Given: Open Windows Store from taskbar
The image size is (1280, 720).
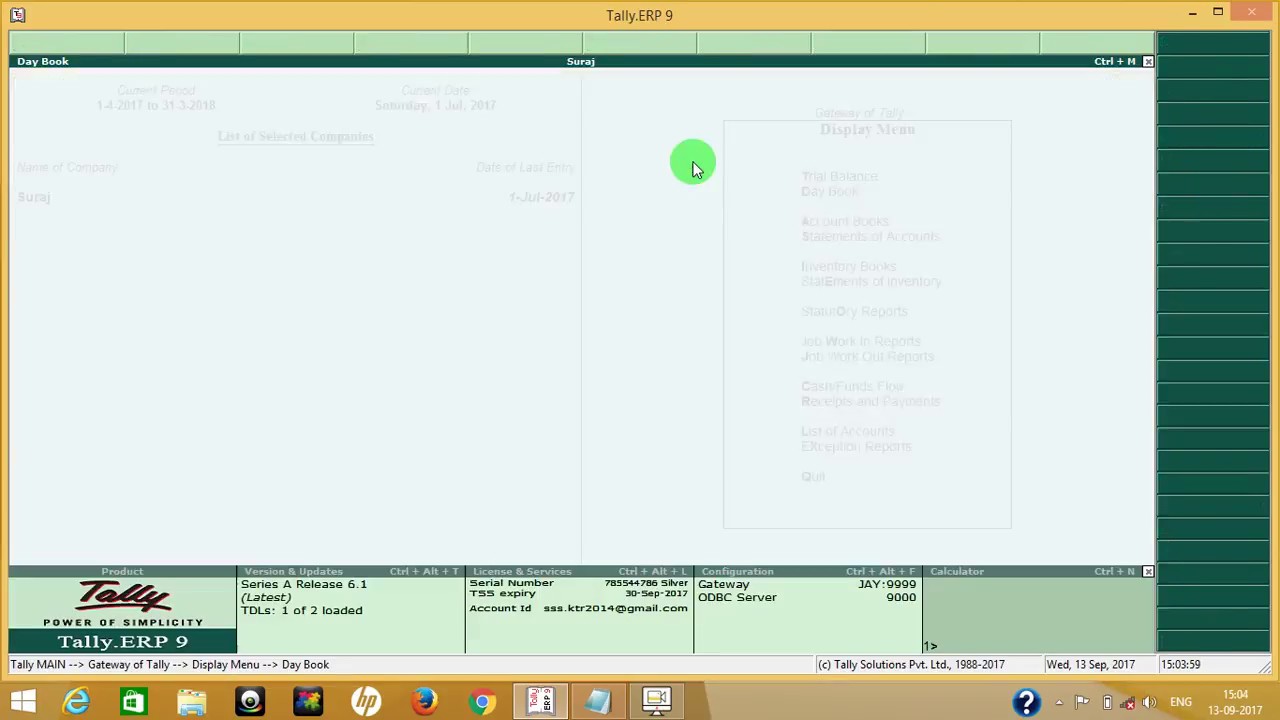Looking at the screenshot, I should click(x=132, y=701).
